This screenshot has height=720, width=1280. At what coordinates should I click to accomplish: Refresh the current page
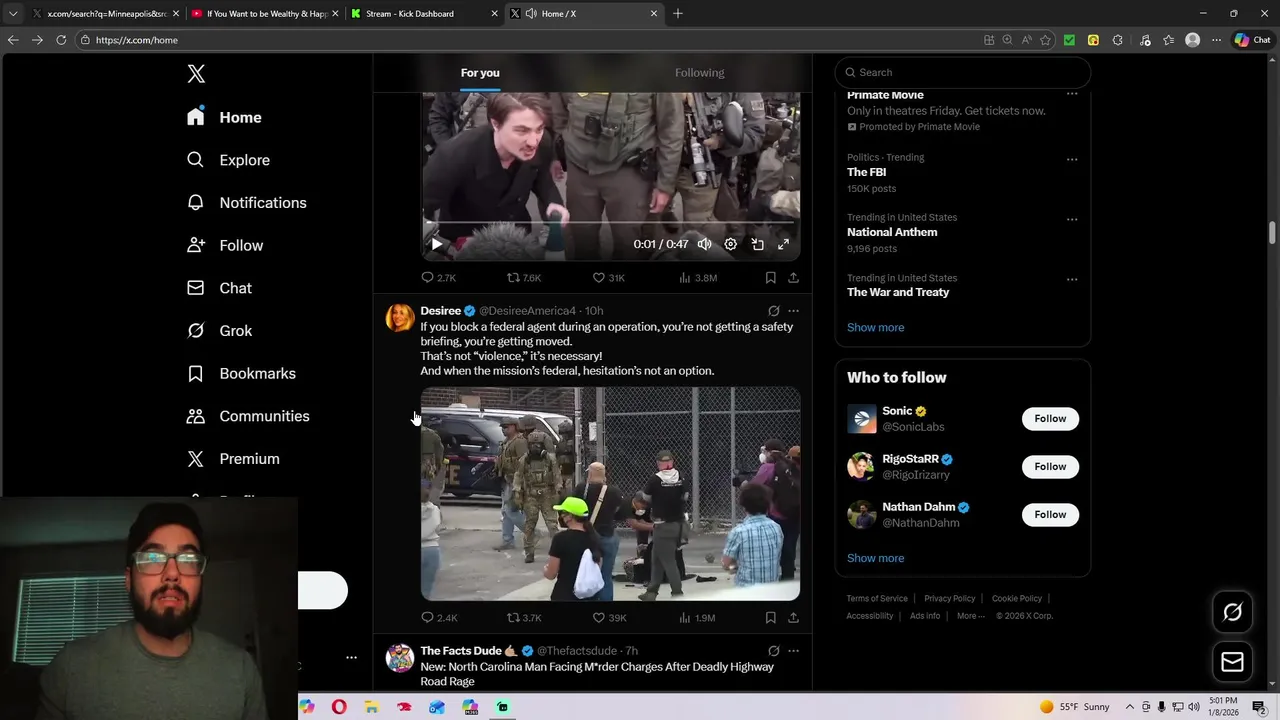(61, 40)
